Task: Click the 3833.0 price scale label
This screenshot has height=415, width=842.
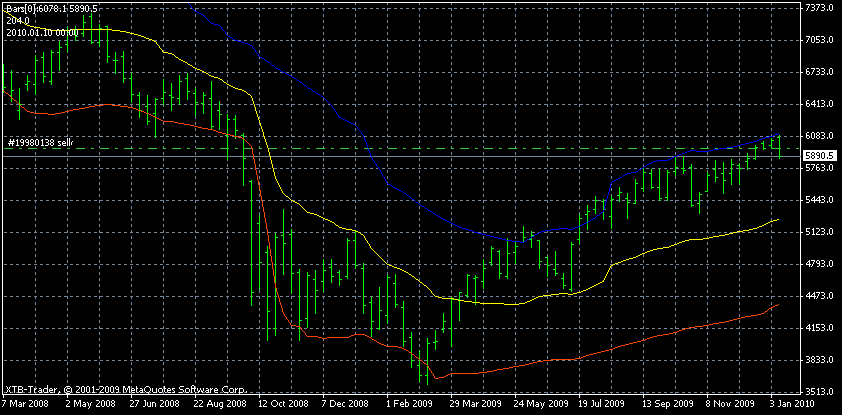Action: pyautogui.click(x=820, y=360)
